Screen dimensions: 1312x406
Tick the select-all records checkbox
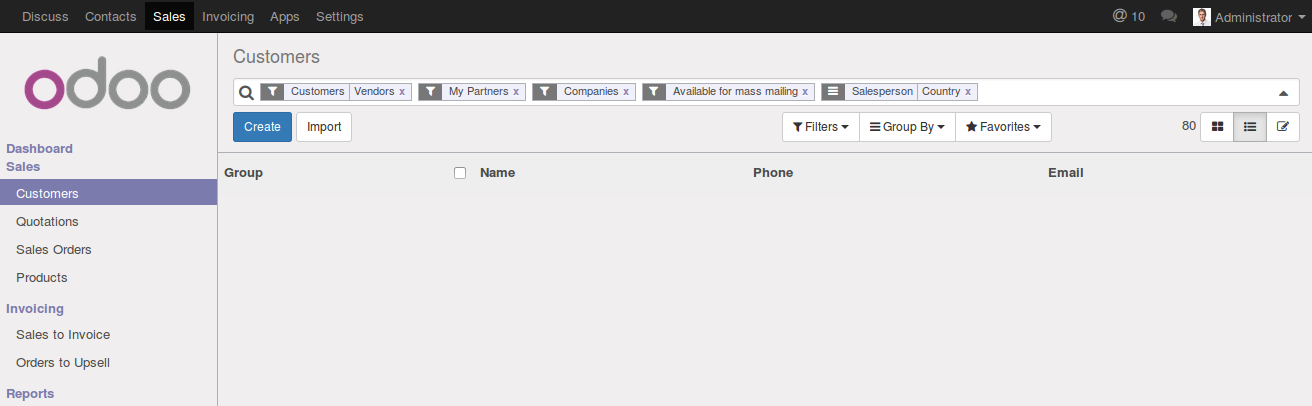pos(460,173)
